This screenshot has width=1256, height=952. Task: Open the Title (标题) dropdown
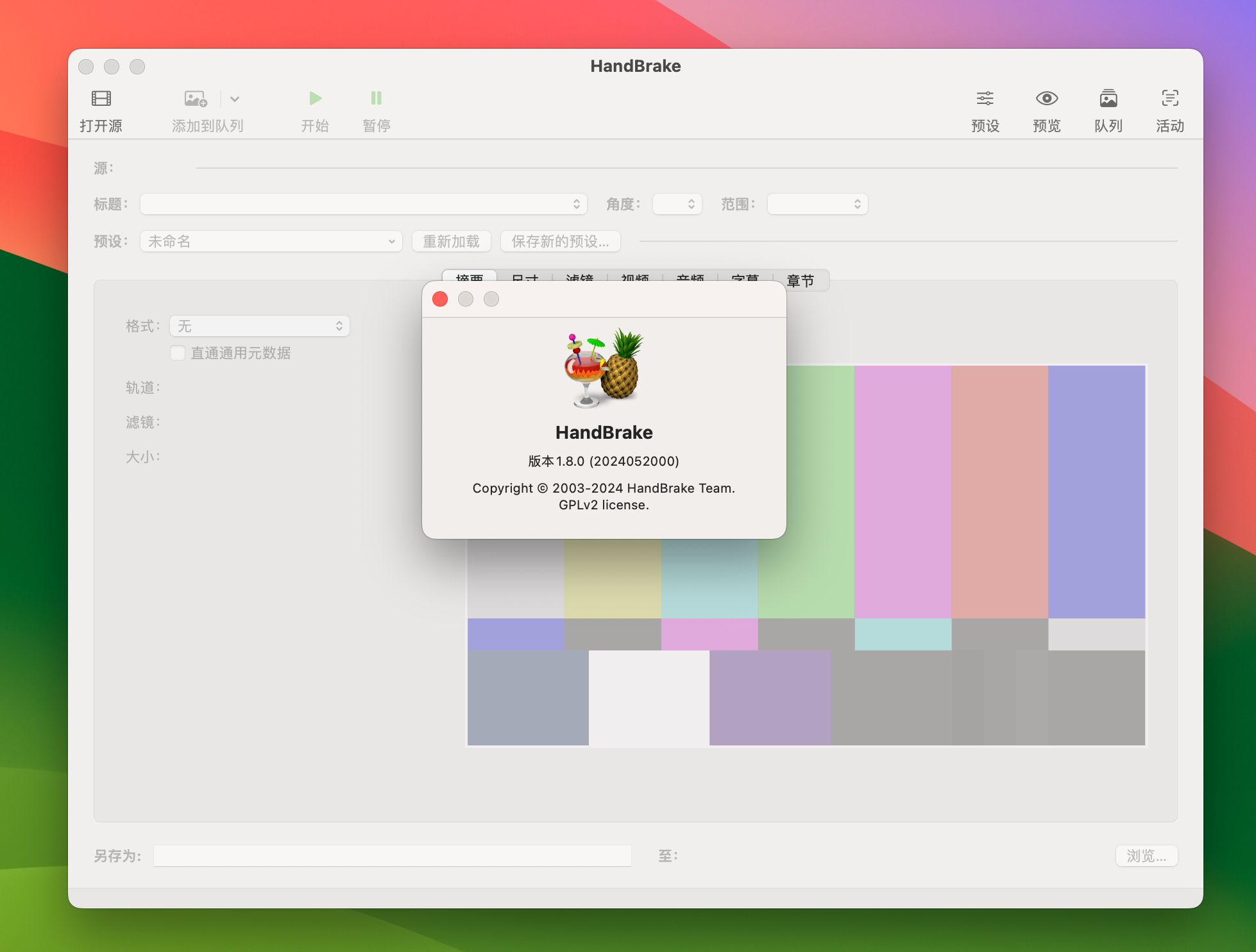363,204
